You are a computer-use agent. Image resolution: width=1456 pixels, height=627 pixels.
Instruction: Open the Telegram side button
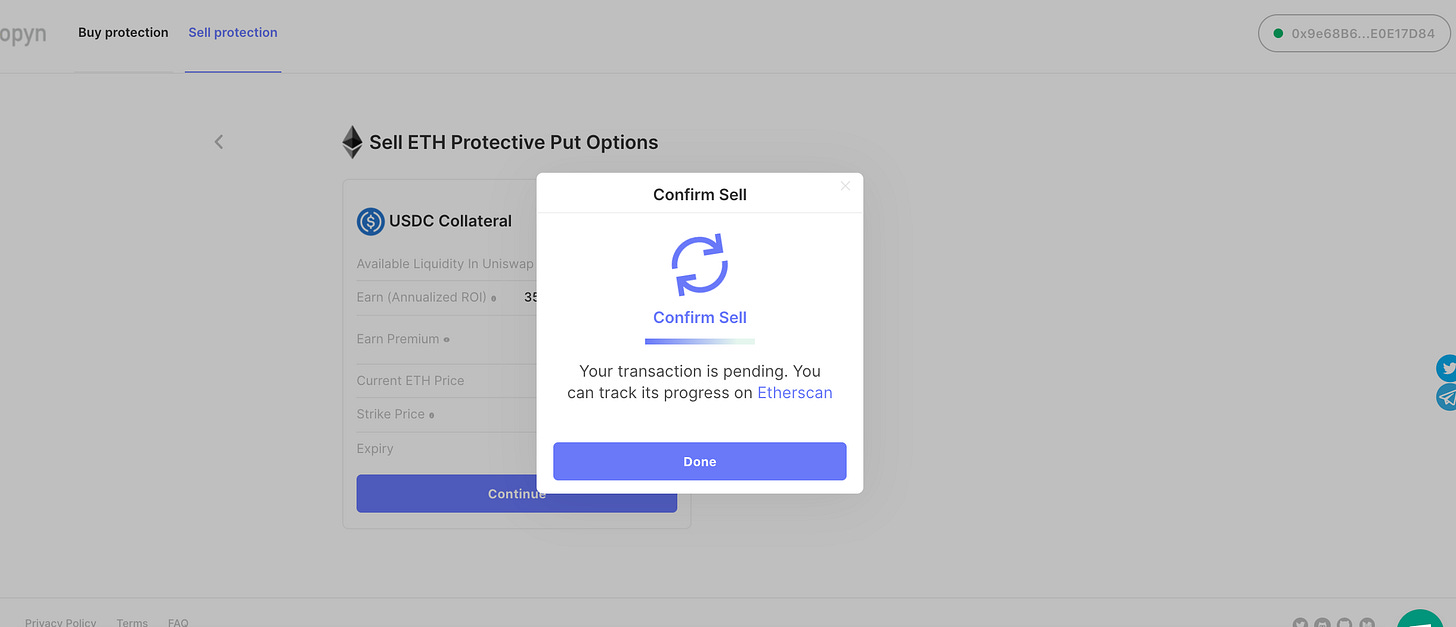1446,397
